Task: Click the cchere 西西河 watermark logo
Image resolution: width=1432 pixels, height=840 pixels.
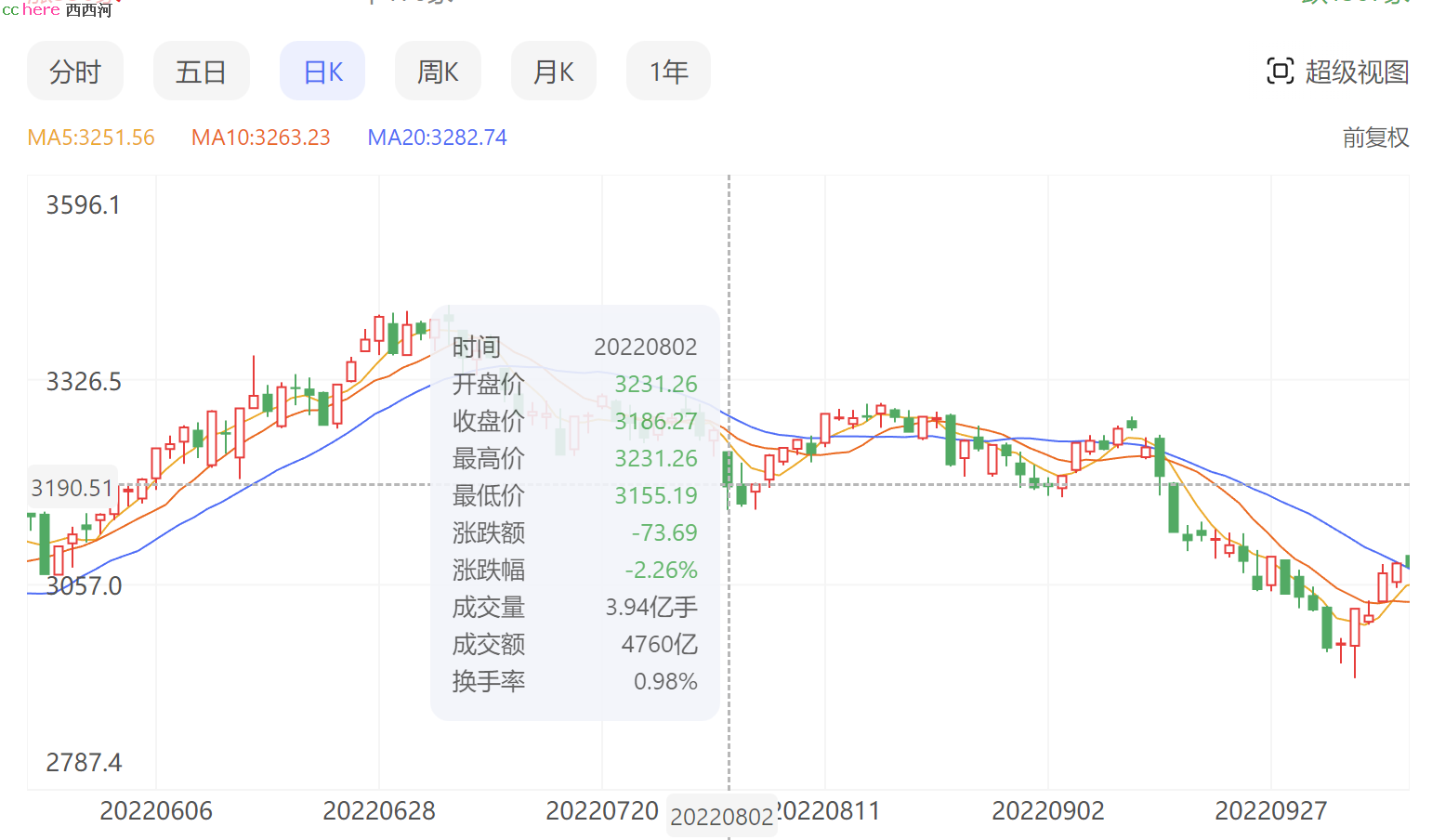Action: pos(57,9)
